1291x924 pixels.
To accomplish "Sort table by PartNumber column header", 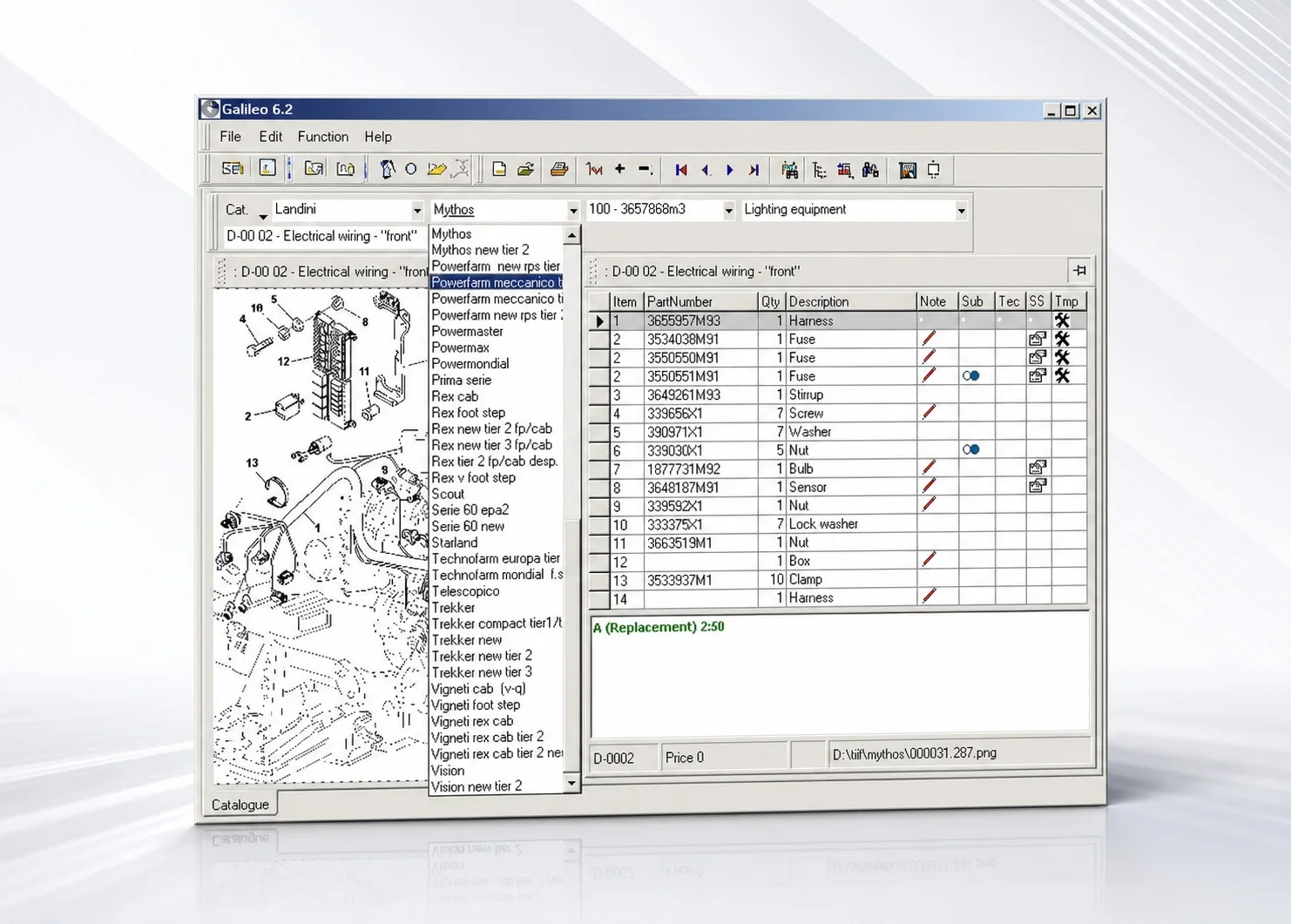I will [700, 301].
